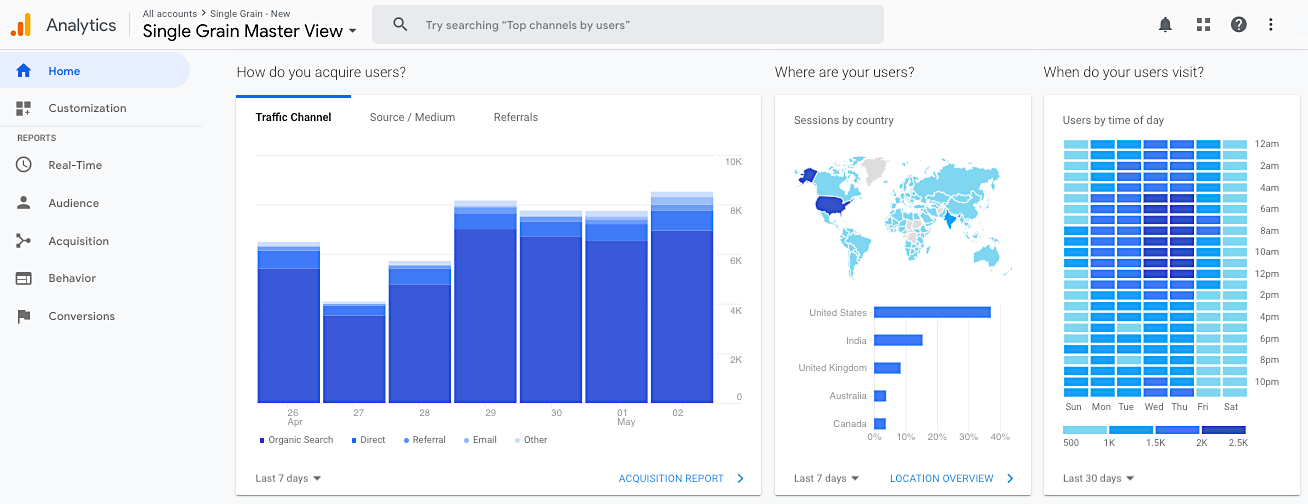The image size is (1308, 504).
Task: Switch to the Source / Medium tab
Action: pos(412,117)
